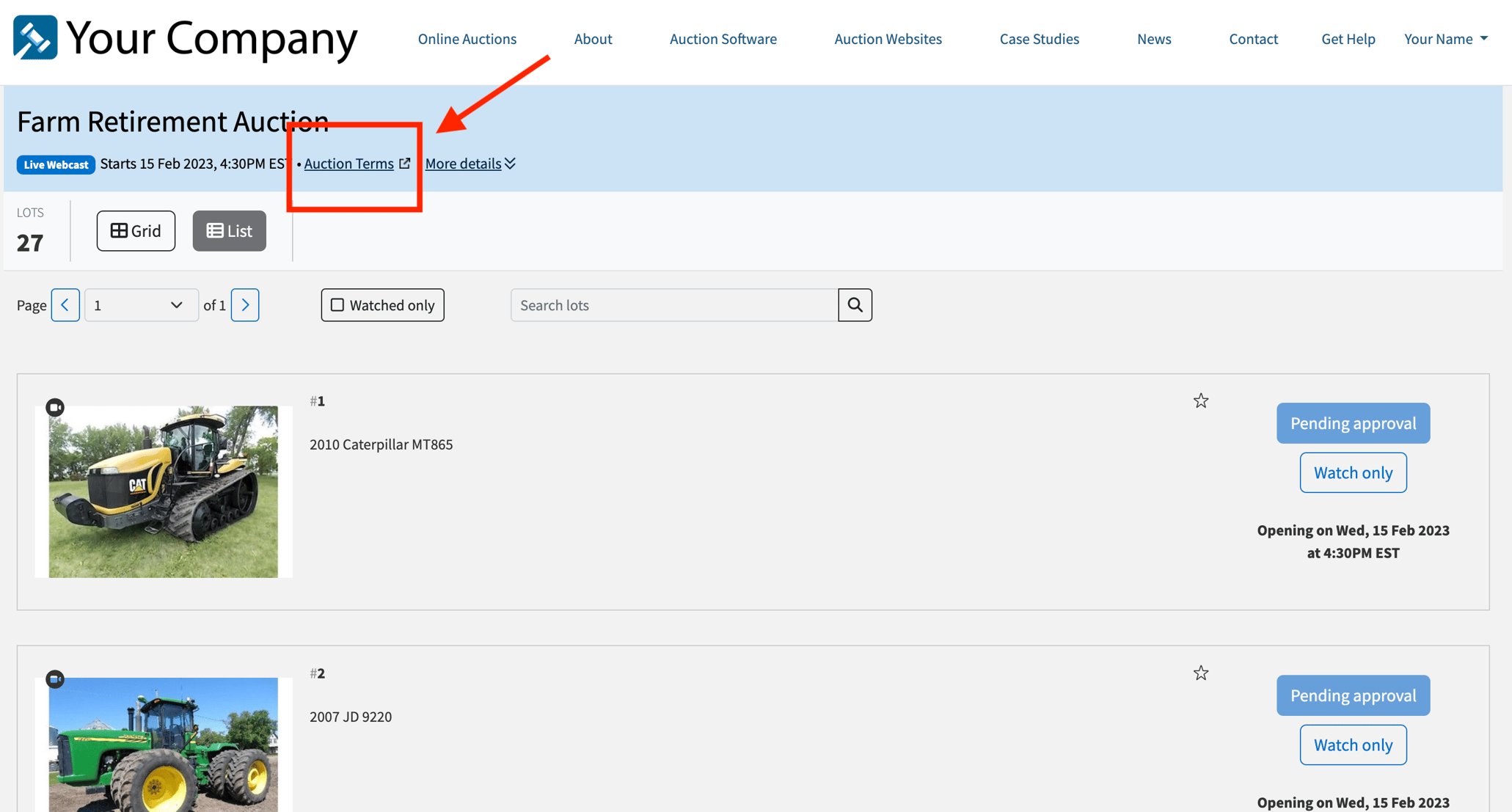Open the Auction Terms link
1512x812 pixels.
click(348, 164)
